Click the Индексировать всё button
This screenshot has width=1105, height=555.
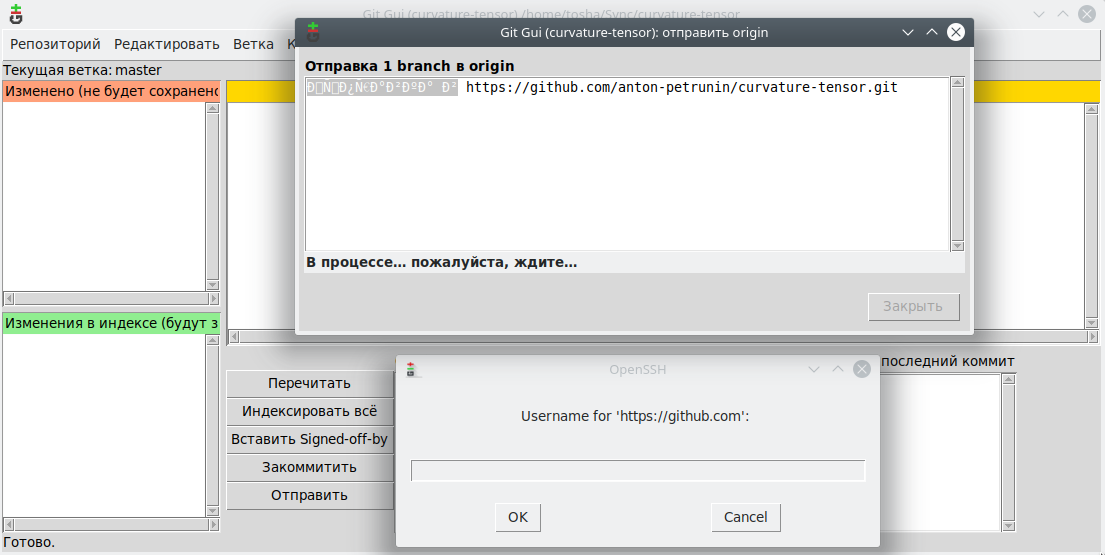coord(309,411)
